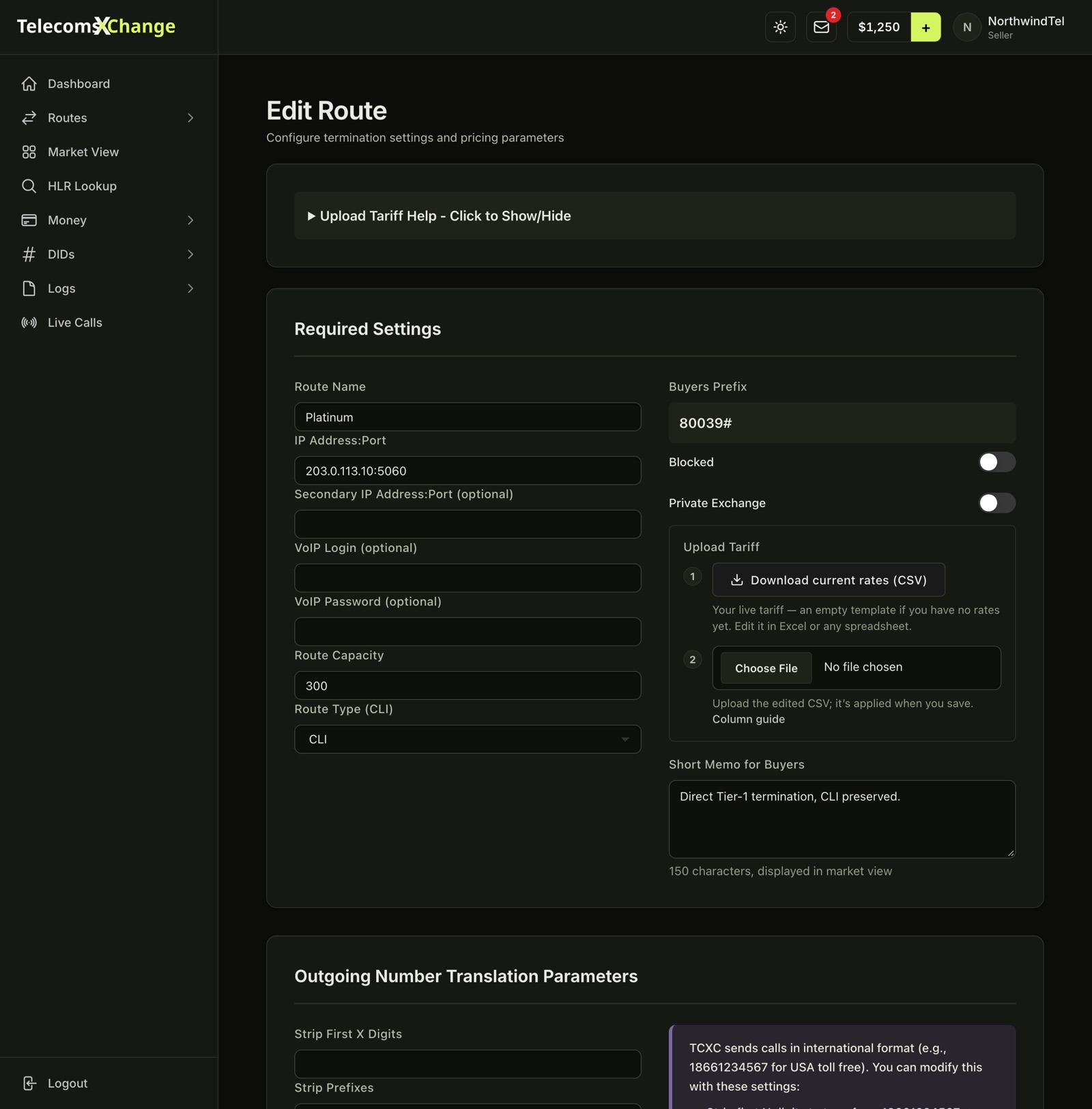Click Download current rates (CSV)
This screenshot has height=1109, width=1092.
coord(829,579)
